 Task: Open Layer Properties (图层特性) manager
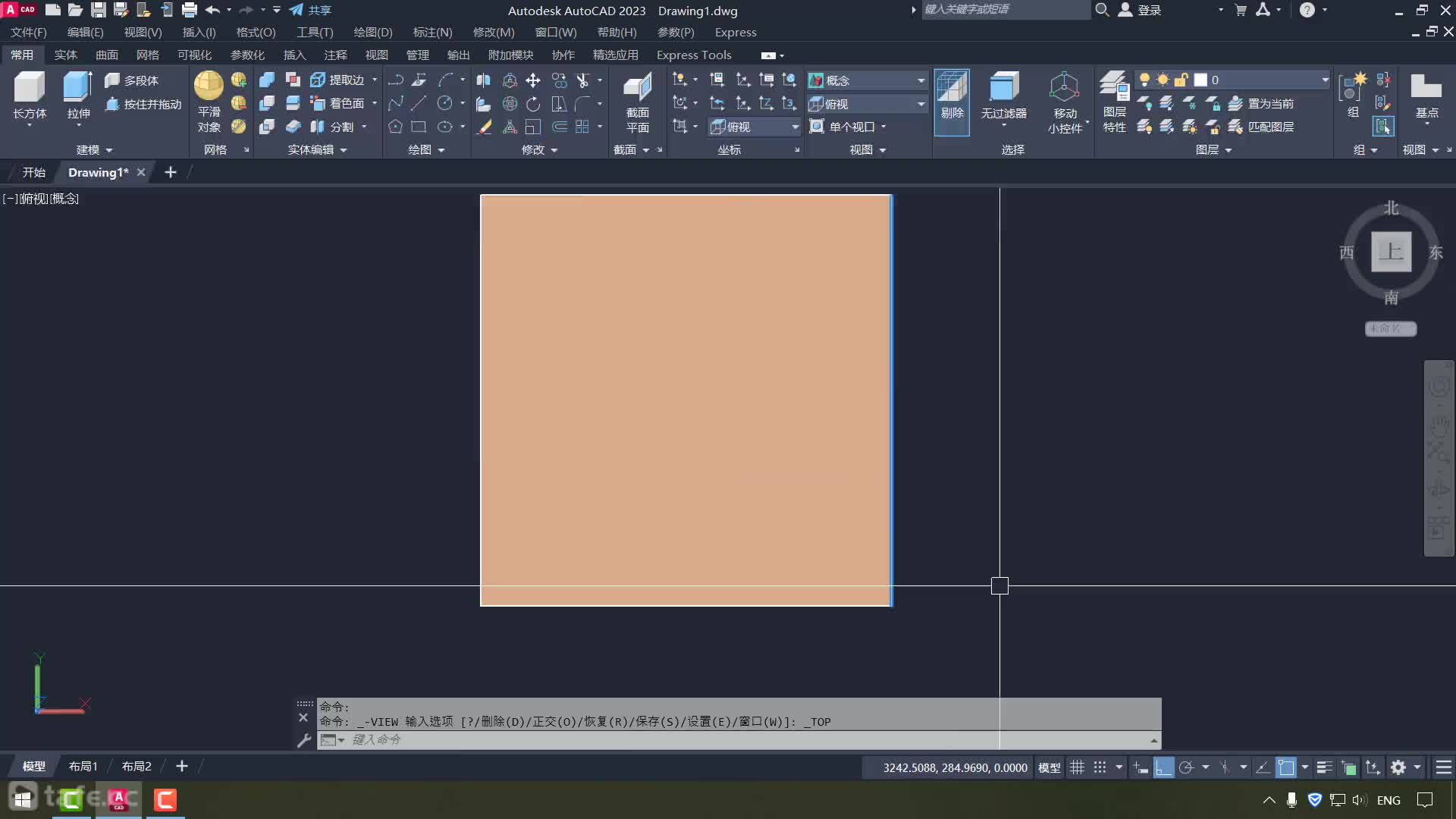point(1114,102)
